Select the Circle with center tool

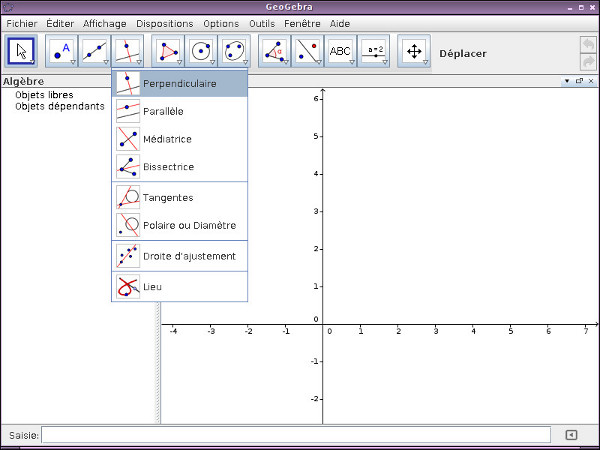[x=201, y=51]
